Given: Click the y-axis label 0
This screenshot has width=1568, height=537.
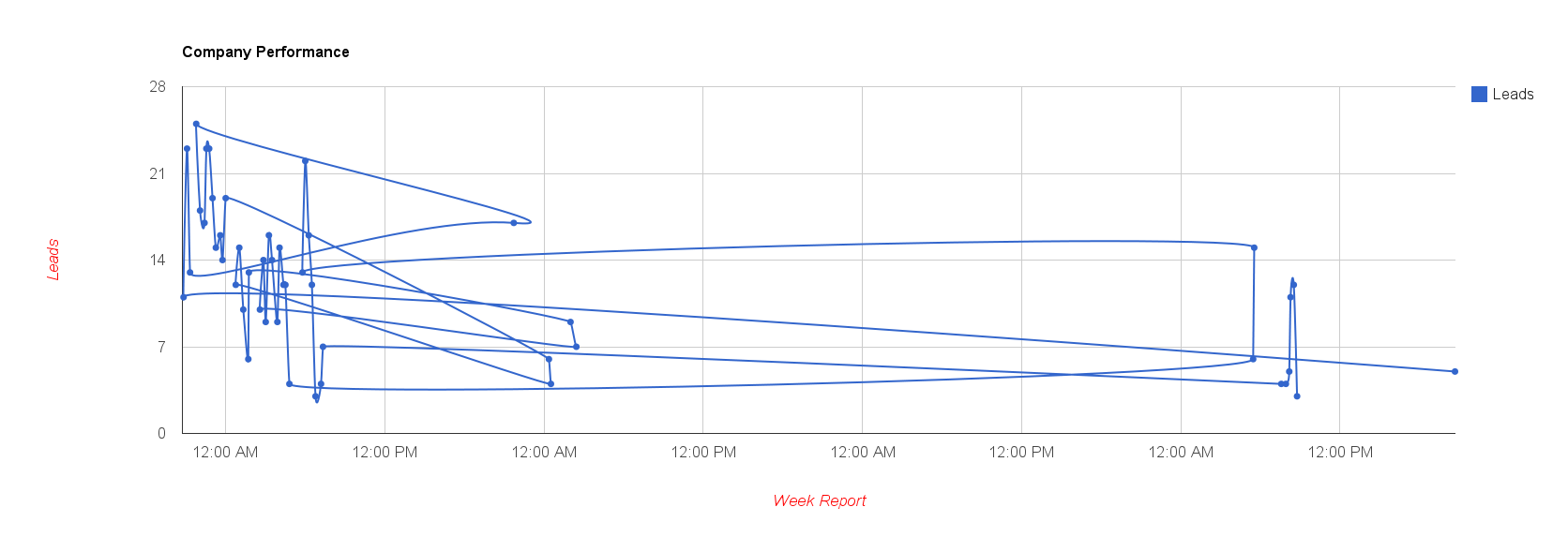Looking at the screenshot, I should (x=161, y=433).
